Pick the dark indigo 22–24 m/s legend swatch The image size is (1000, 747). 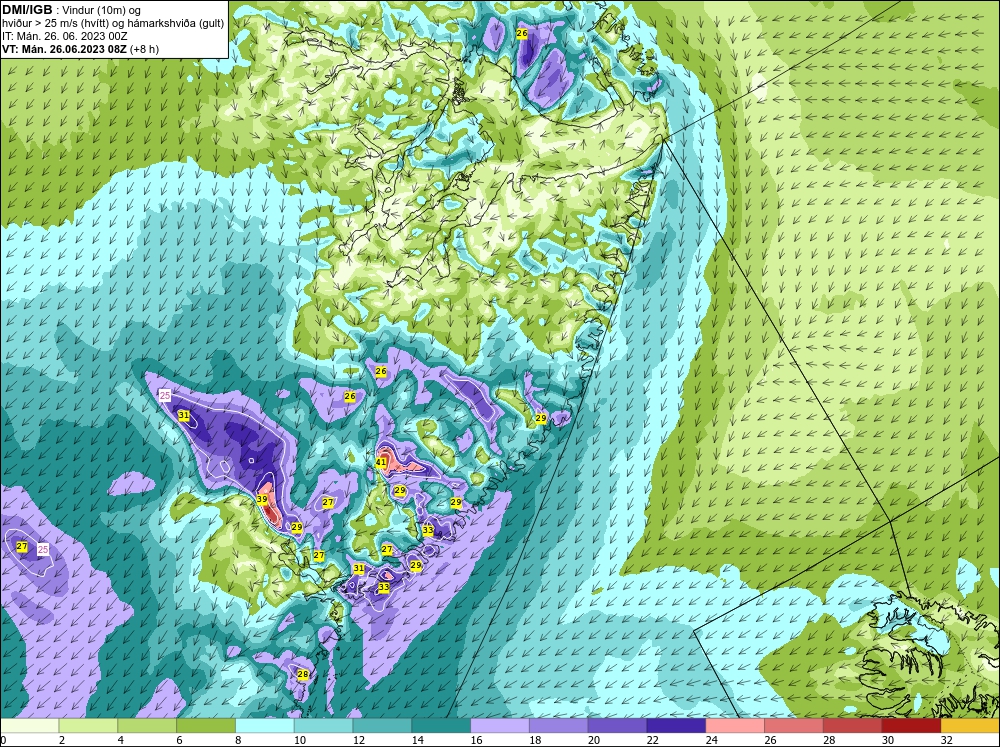click(x=676, y=726)
